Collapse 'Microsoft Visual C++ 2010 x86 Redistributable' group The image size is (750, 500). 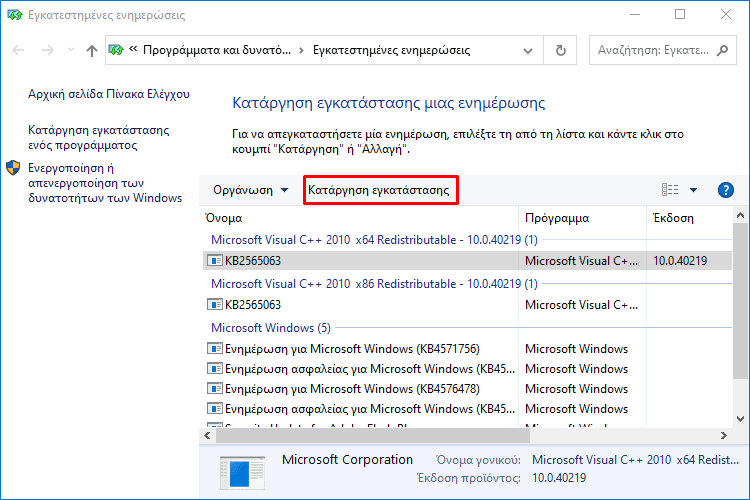click(x=374, y=284)
